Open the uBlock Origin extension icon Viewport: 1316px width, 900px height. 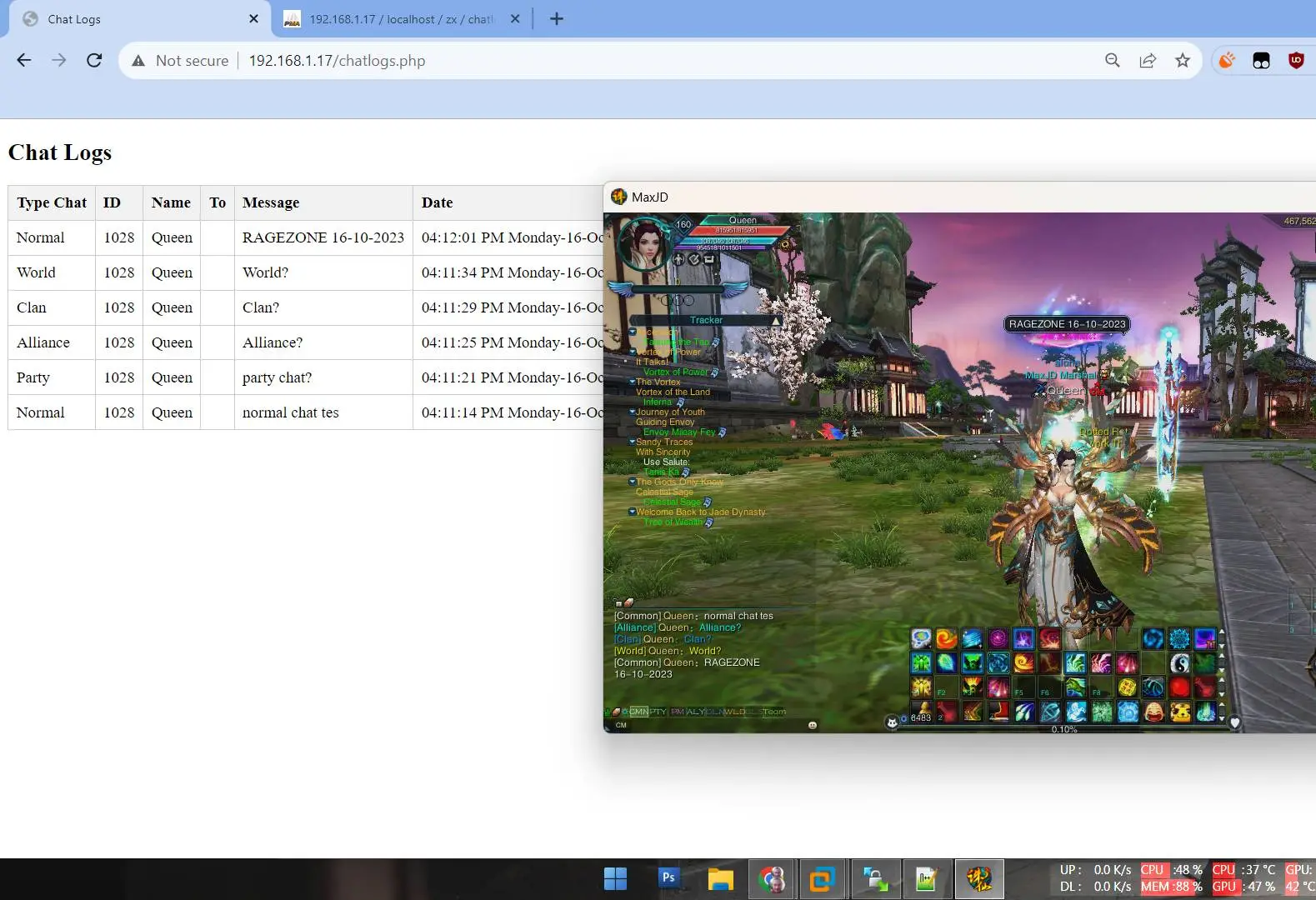pos(1296,60)
